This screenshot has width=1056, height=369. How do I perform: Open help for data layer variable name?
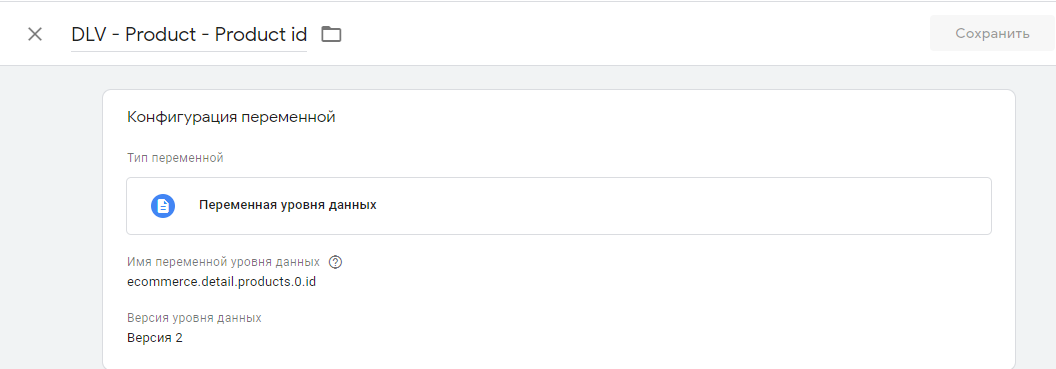point(335,262)
